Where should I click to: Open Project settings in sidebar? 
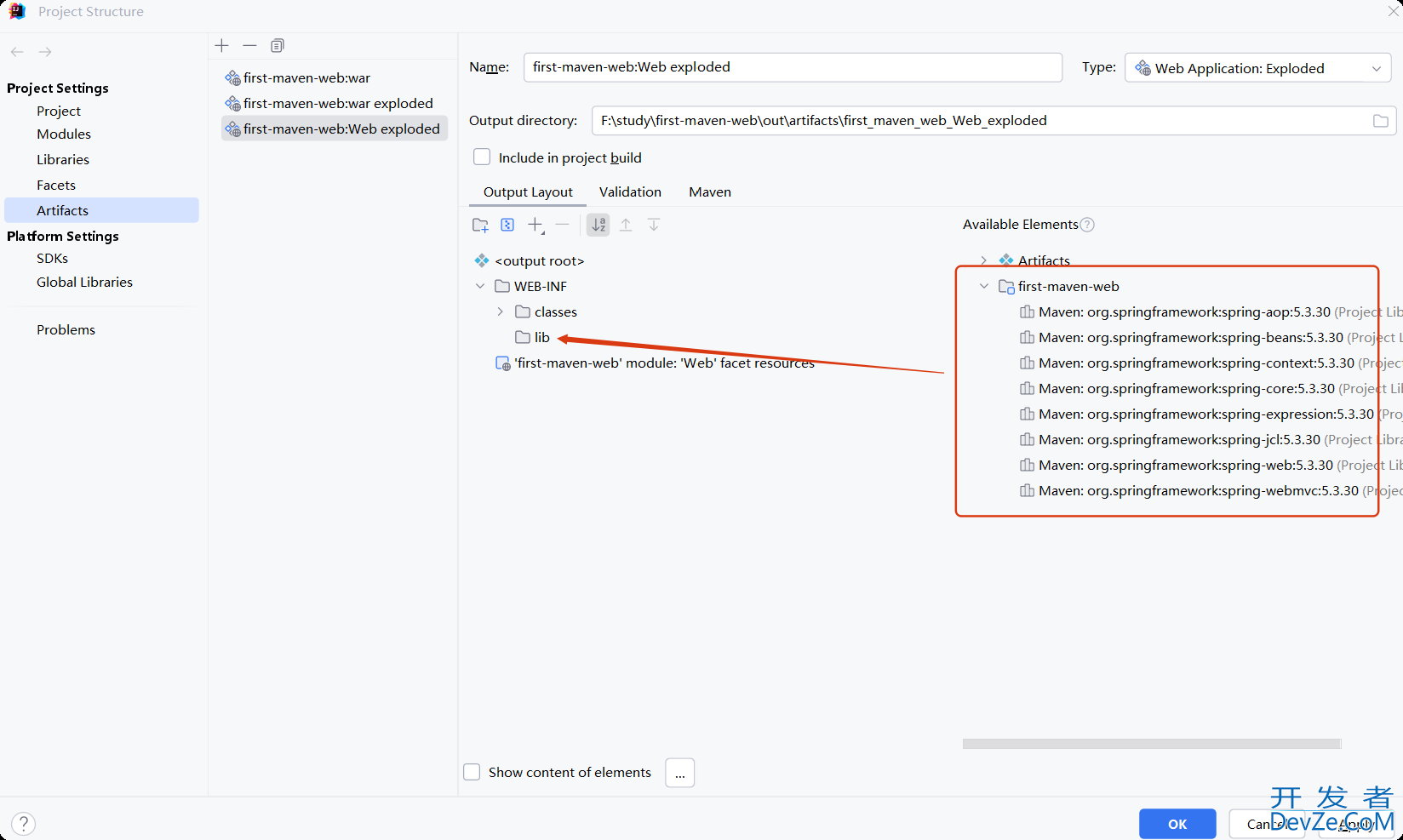point(59,111)
